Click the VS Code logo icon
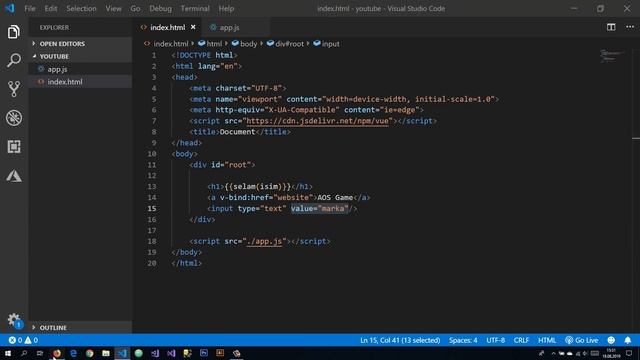Viewport: 640px width, 360px height. click(x=9, y=8)
